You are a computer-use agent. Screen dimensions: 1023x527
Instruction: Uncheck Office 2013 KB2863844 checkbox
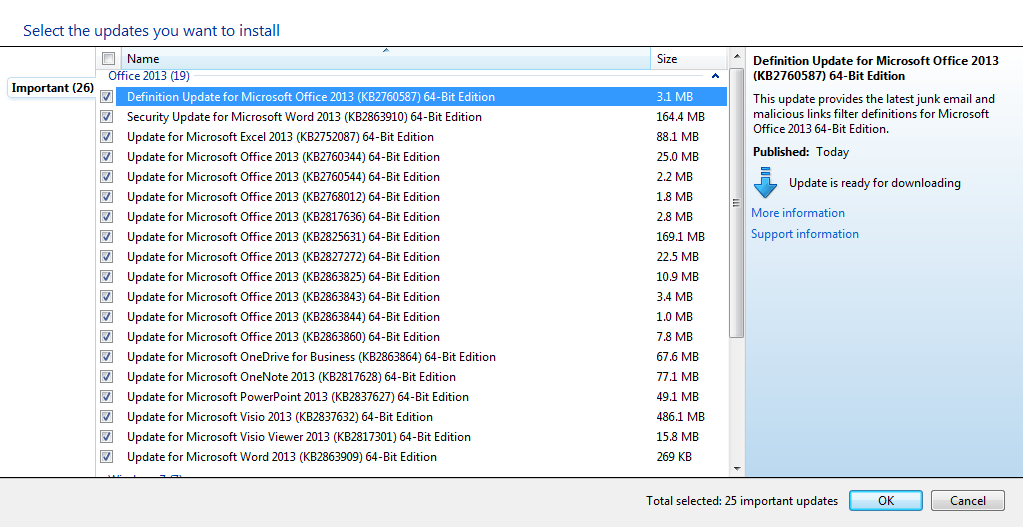pyautogui.click(x=106, y=317)
